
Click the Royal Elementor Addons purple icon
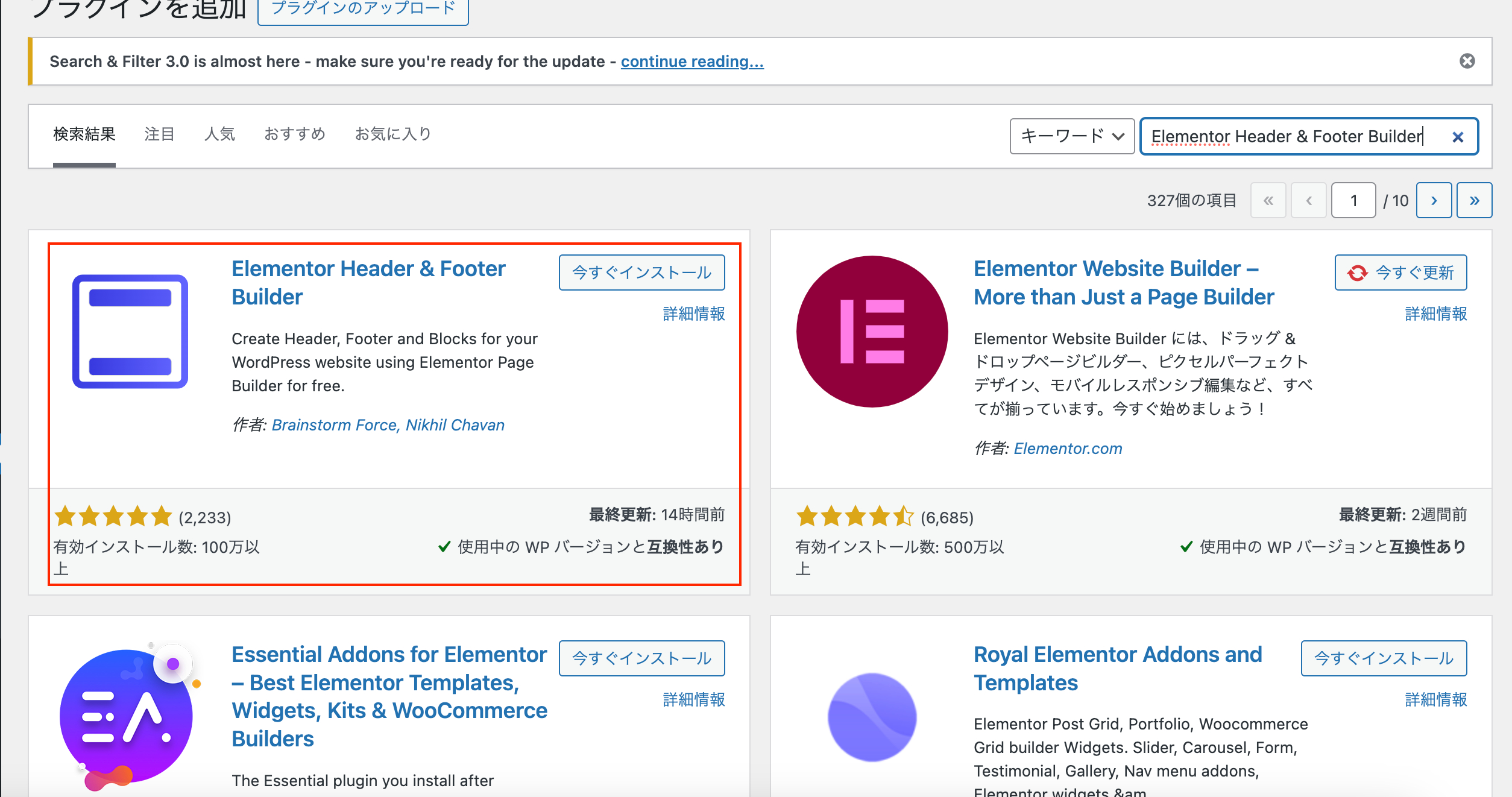coord(872,717)
